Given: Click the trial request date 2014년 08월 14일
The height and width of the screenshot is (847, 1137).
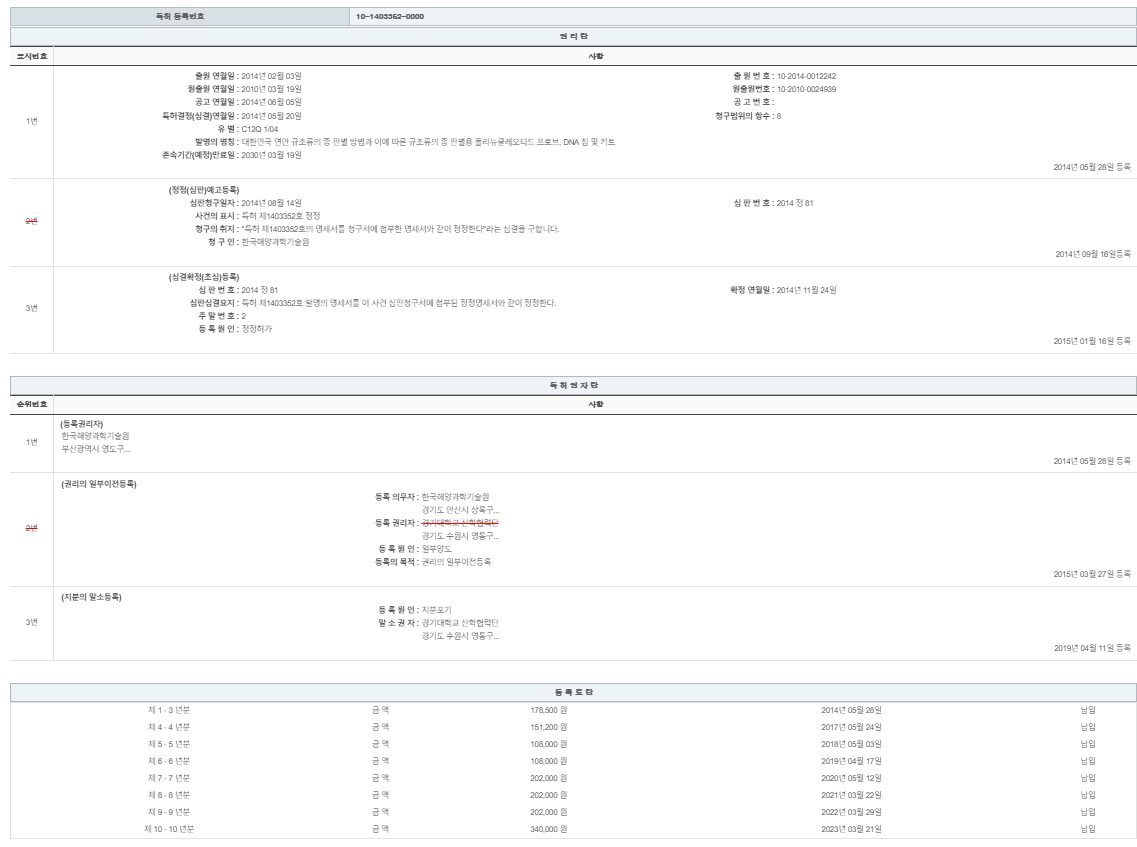Looking at the screenshot, I should 271,203.
